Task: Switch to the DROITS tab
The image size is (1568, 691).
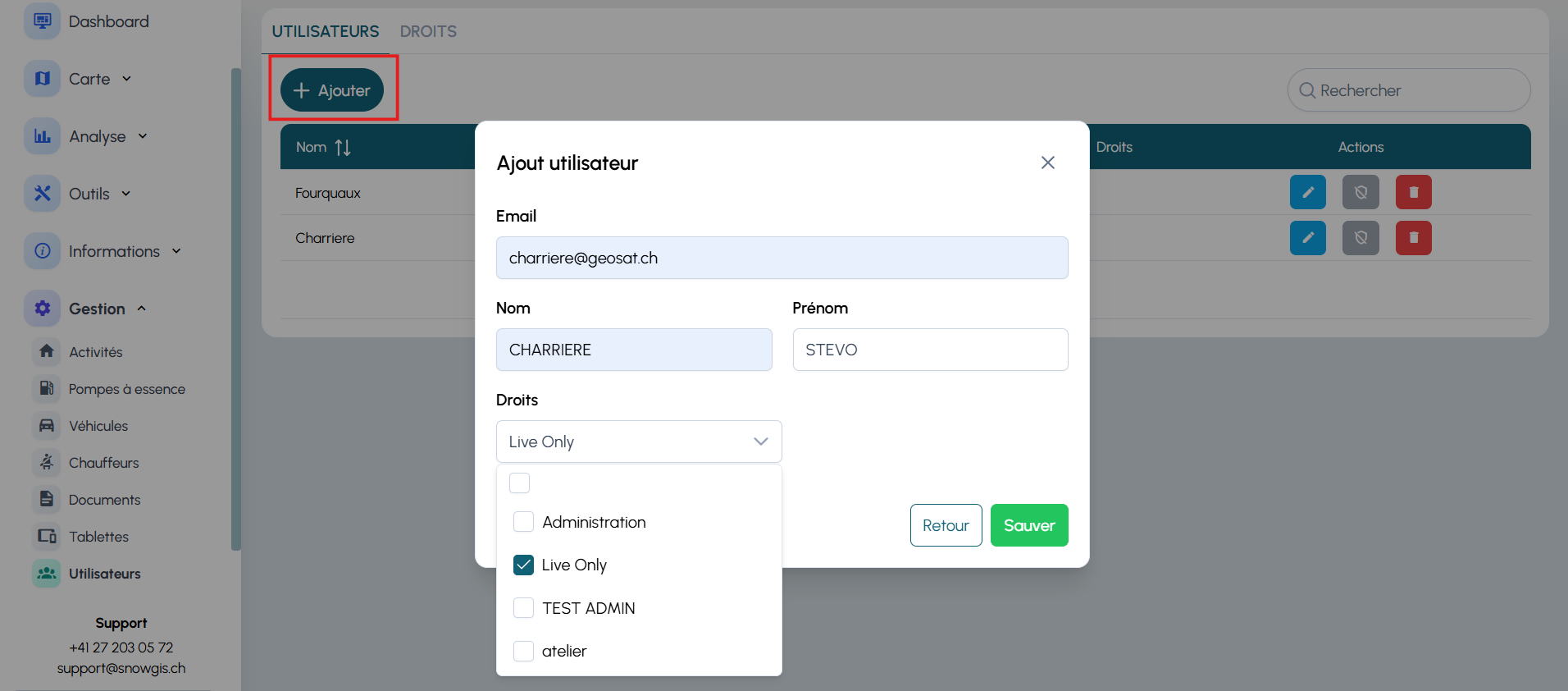Action: point(428,31)
